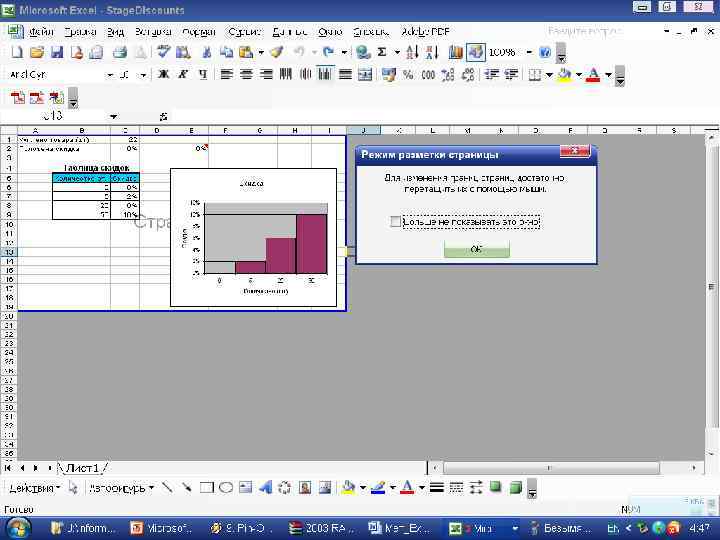Increase decimal places icon
Viewport: 720px width, 540px height.
pos(448,74)
